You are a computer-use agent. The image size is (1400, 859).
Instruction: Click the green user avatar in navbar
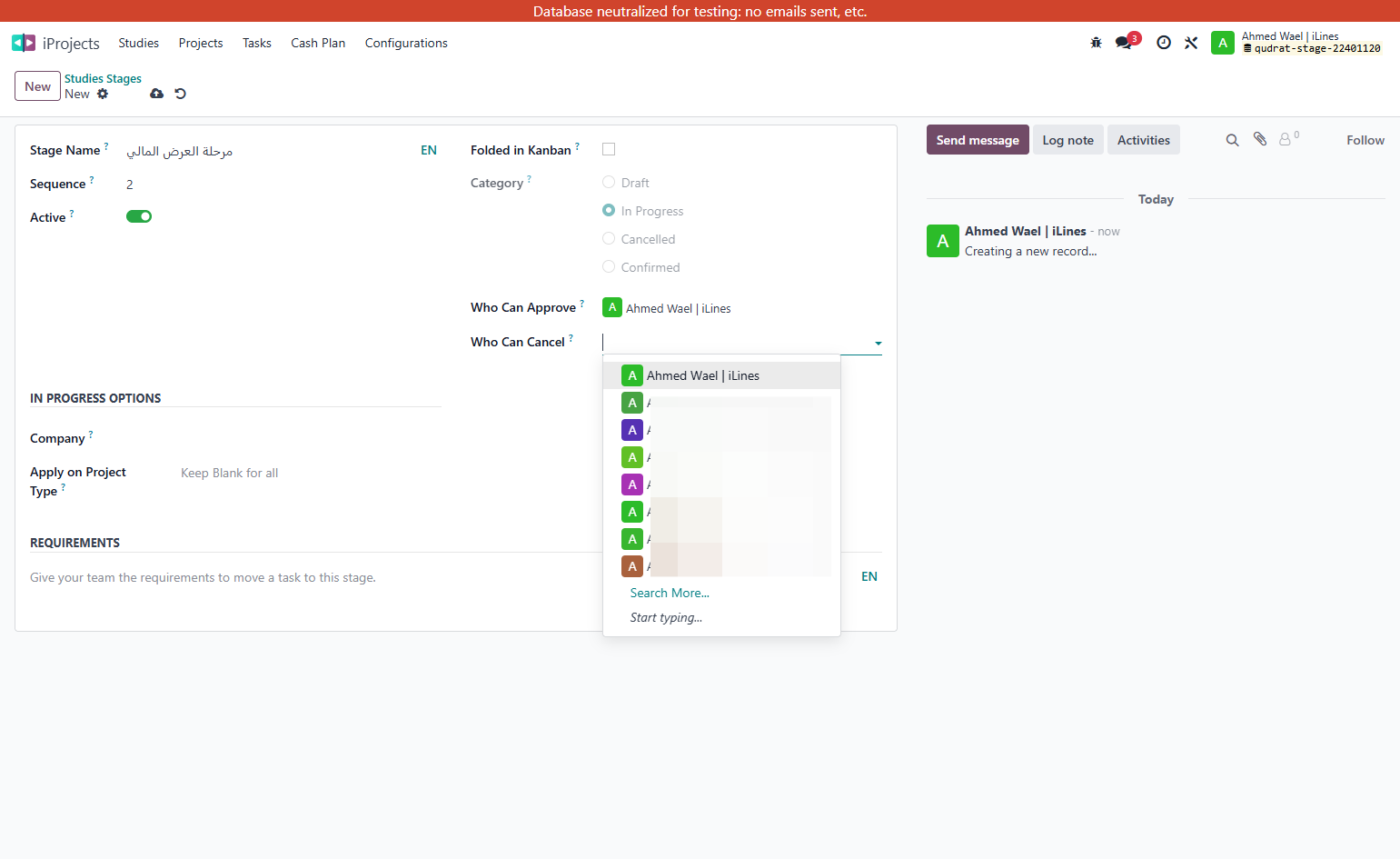(x=1223, y=43)
